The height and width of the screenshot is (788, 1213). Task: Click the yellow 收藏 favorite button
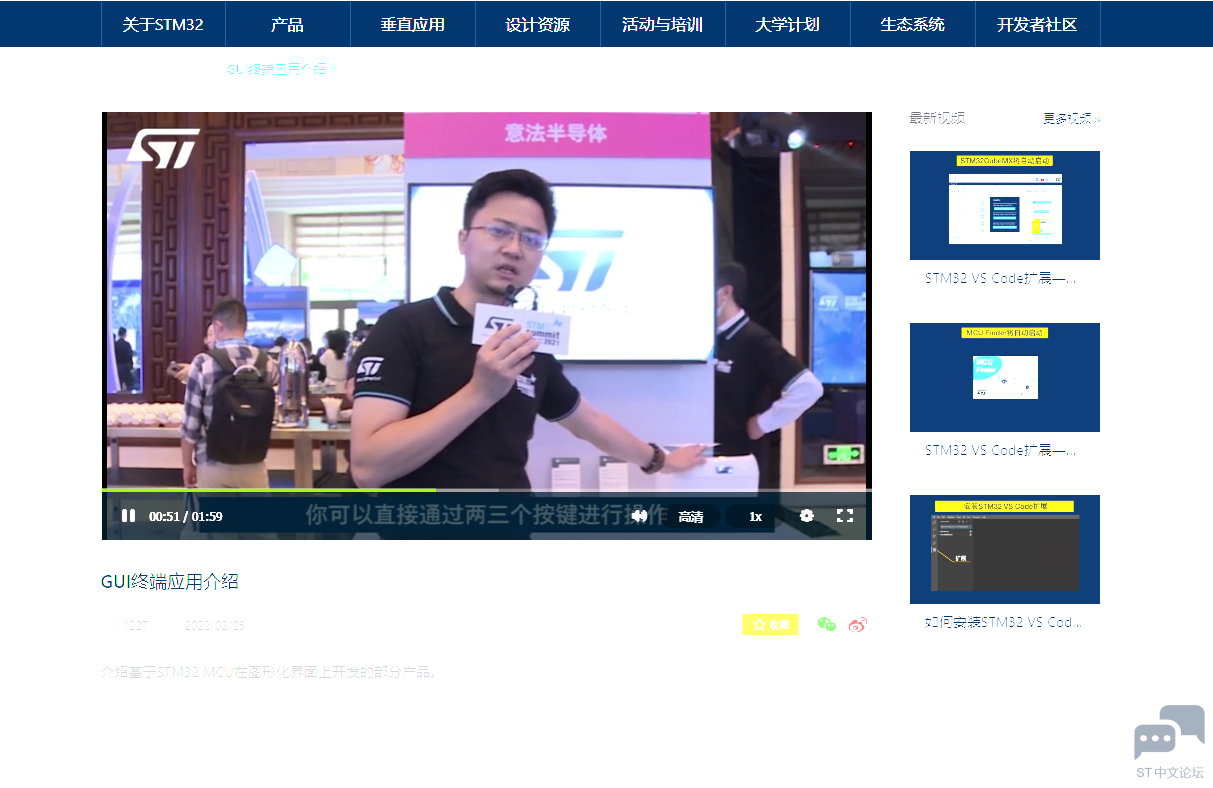pos(770,625)
